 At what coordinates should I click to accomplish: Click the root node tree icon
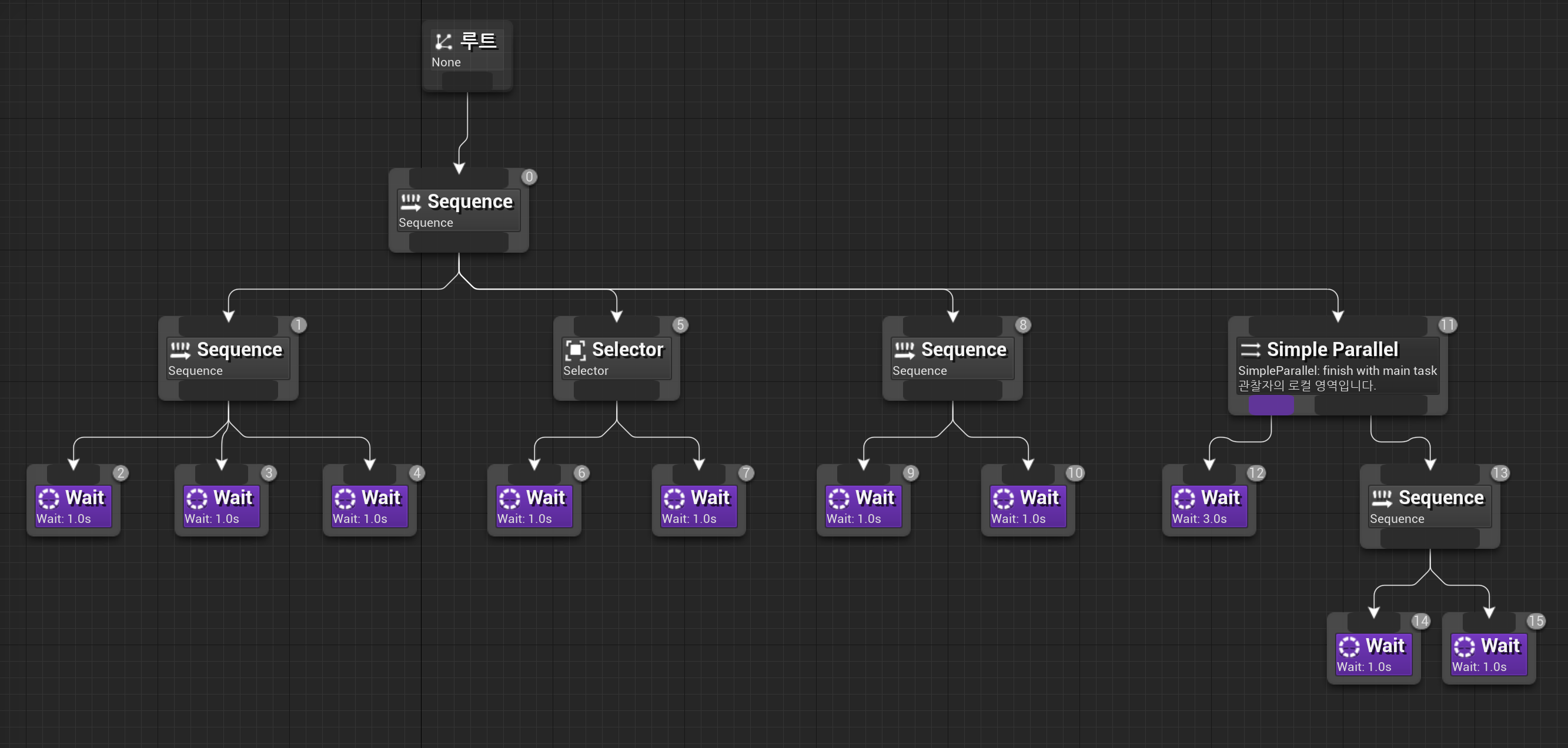444,41
